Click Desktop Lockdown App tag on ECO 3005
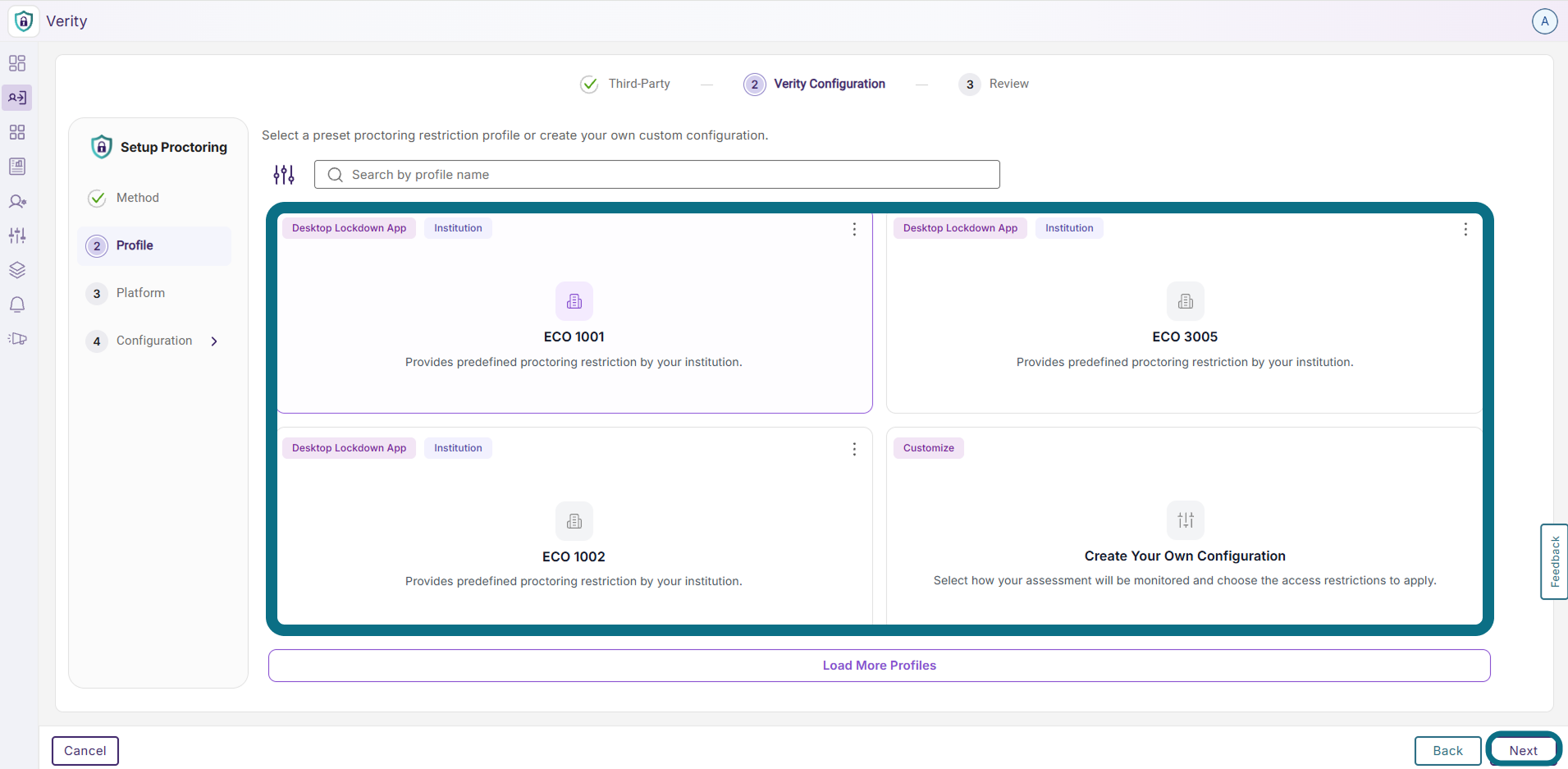This screenshot has width=1568, height=769. click(x=960, y=228)
